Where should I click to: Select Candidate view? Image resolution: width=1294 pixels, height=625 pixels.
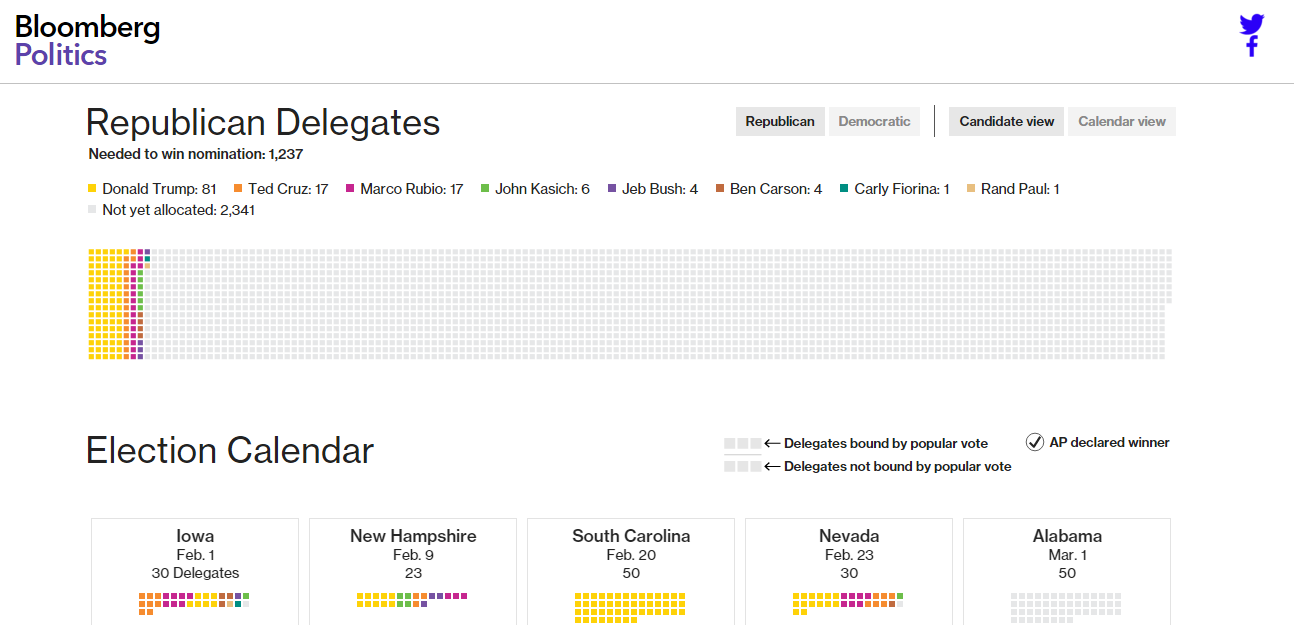(1007, 121)
